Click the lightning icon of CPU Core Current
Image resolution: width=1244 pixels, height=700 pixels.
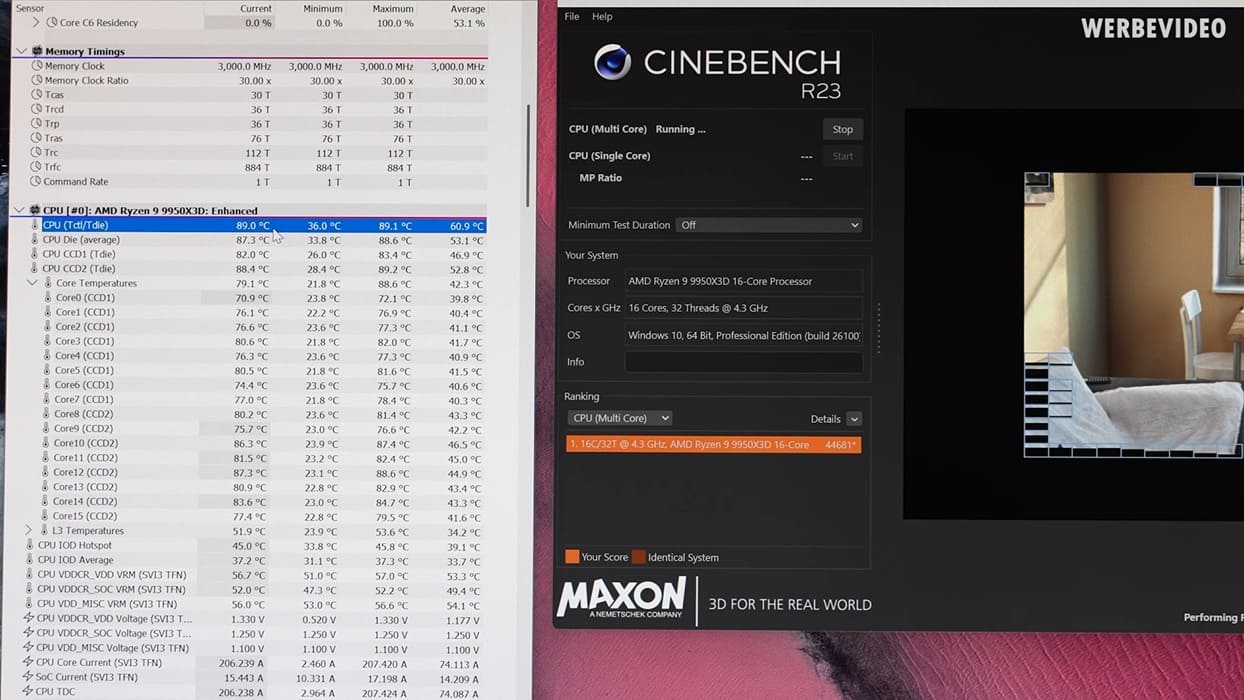click(x=28, y=662)
